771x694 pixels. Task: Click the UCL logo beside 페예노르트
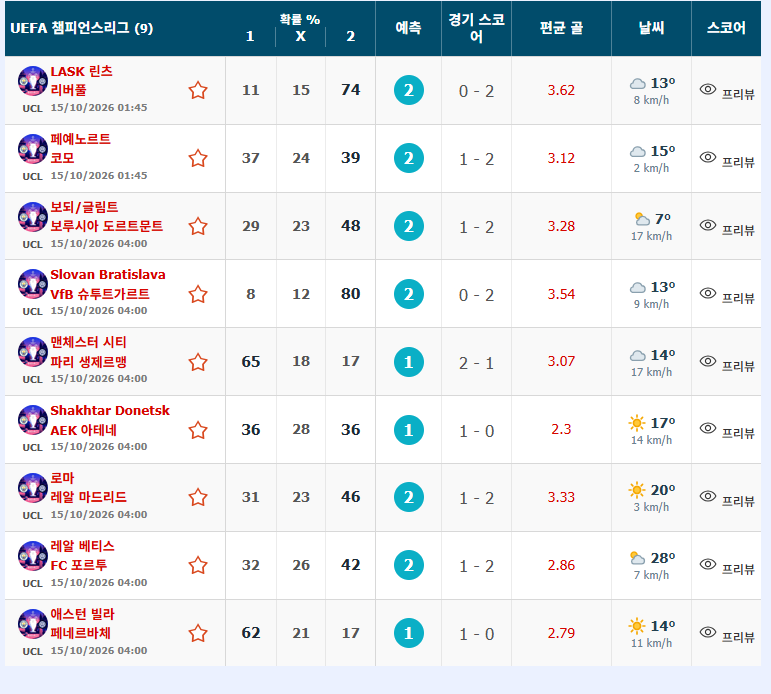(32, 148)
